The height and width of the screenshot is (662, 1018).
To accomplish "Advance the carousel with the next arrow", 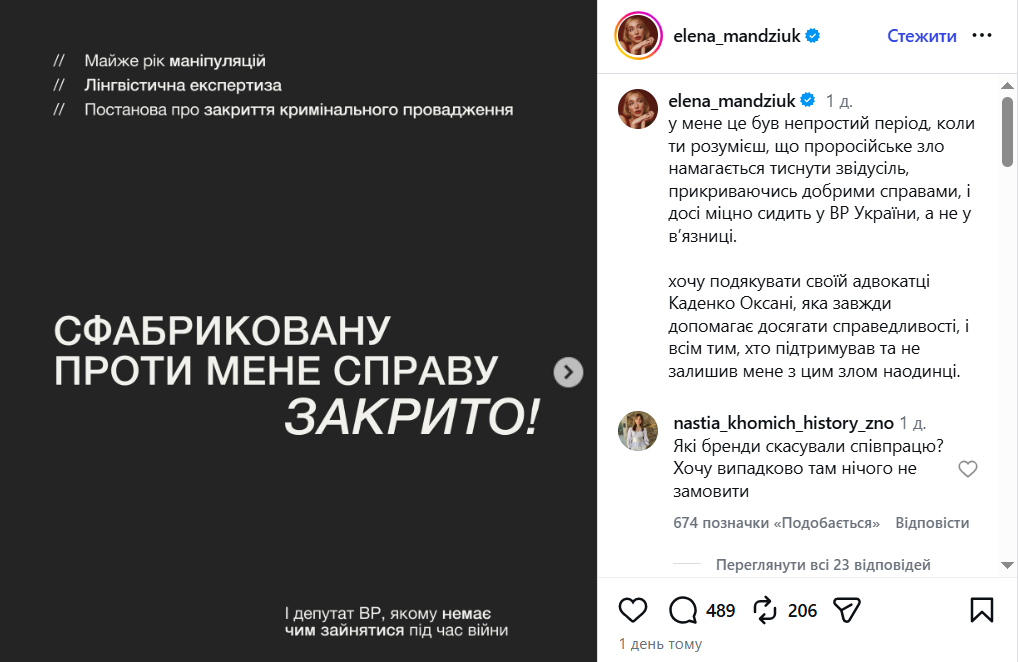I will [x=567, y=372].
